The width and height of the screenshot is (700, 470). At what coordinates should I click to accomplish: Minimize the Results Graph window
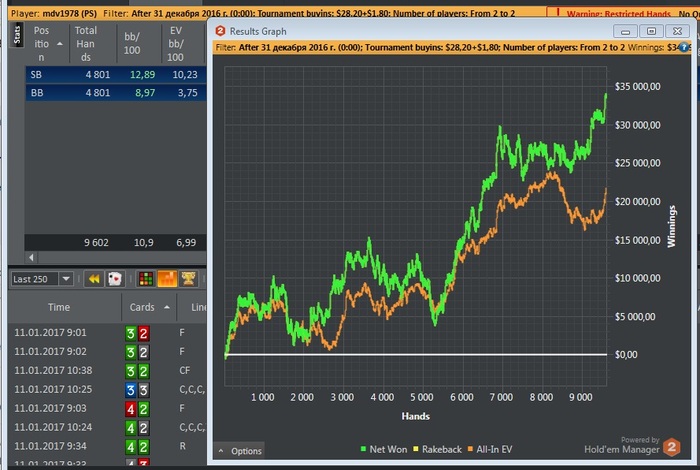625,31
